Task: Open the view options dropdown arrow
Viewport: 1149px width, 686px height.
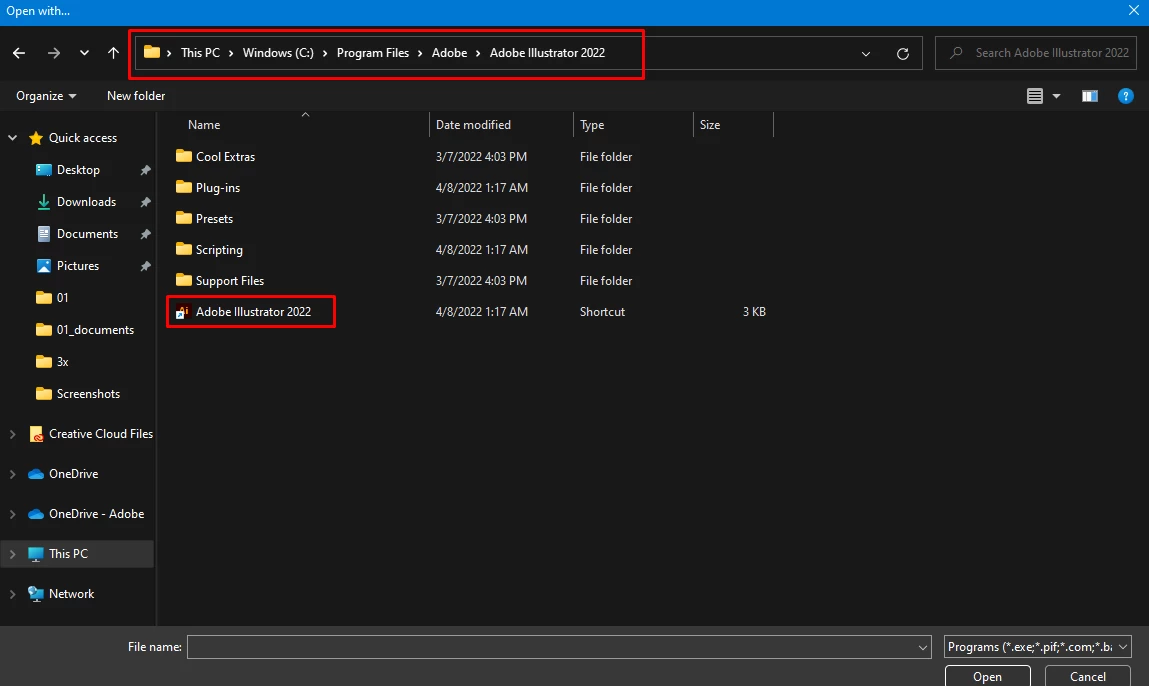Action: [x=1056, y=96]
